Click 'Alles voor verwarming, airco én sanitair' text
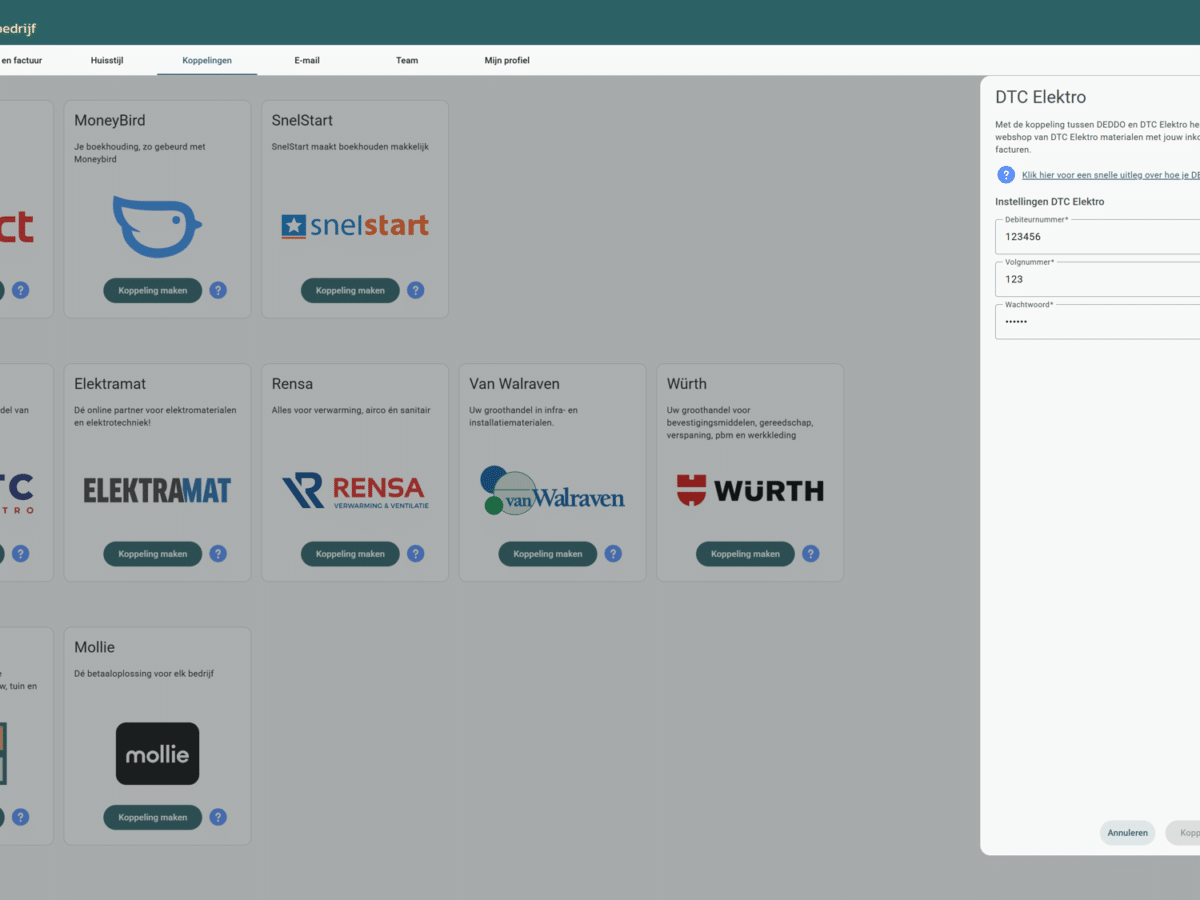Image resolution: width=1200 pixels, height=900 pixels. click(350, 410)
